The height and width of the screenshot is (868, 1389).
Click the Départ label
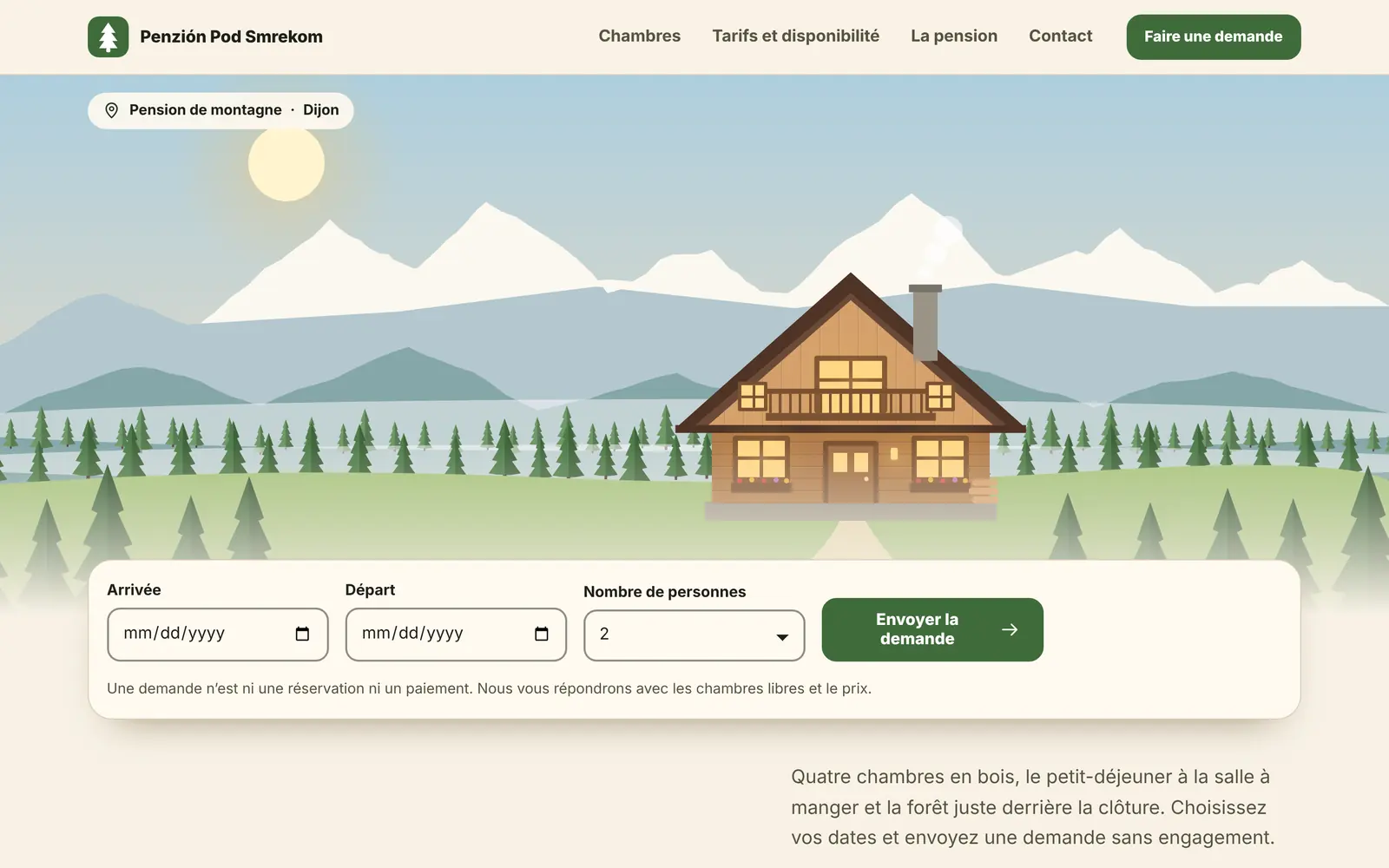click(370, 590)
